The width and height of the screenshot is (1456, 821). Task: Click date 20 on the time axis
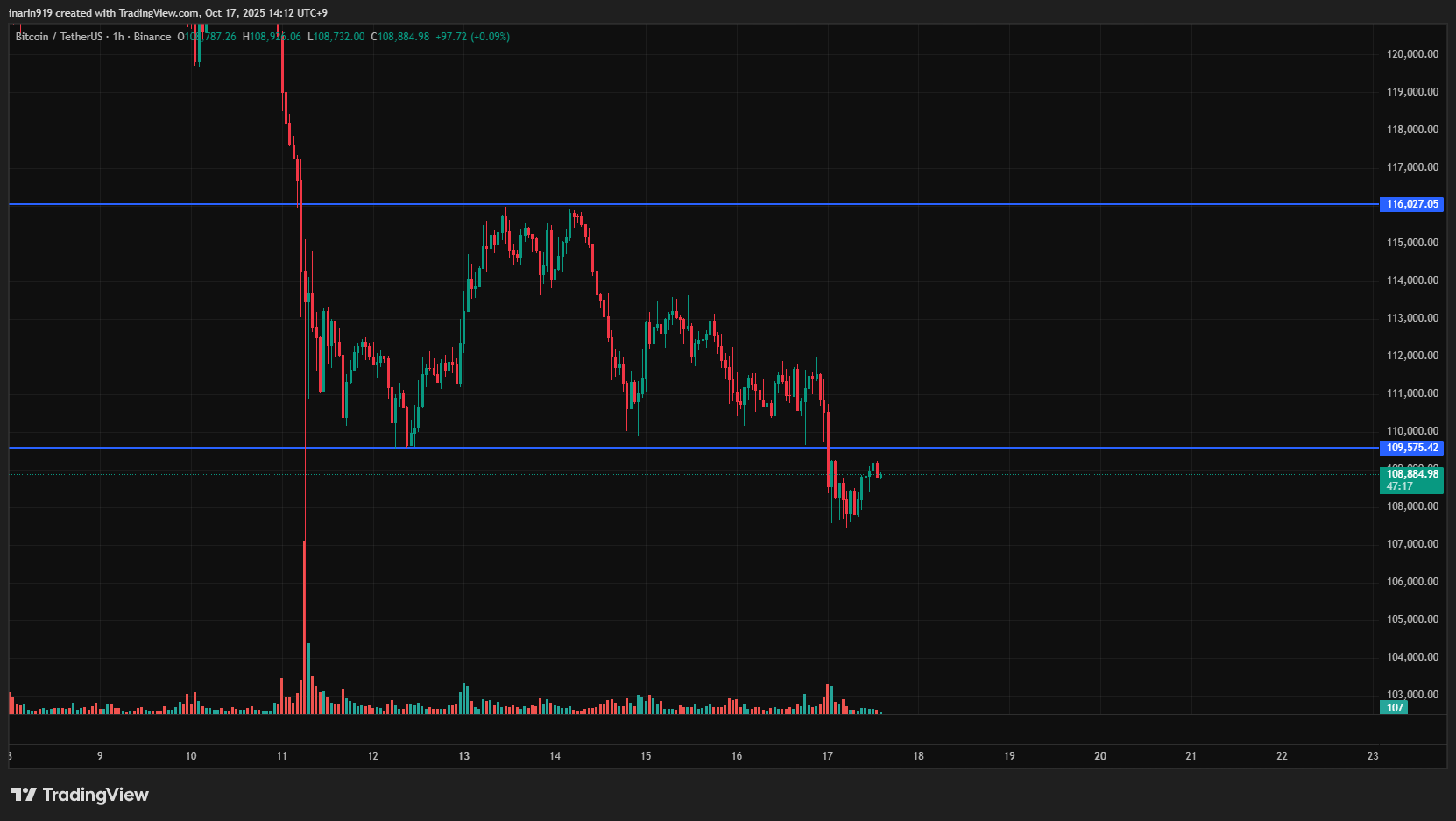[1100, 756]
